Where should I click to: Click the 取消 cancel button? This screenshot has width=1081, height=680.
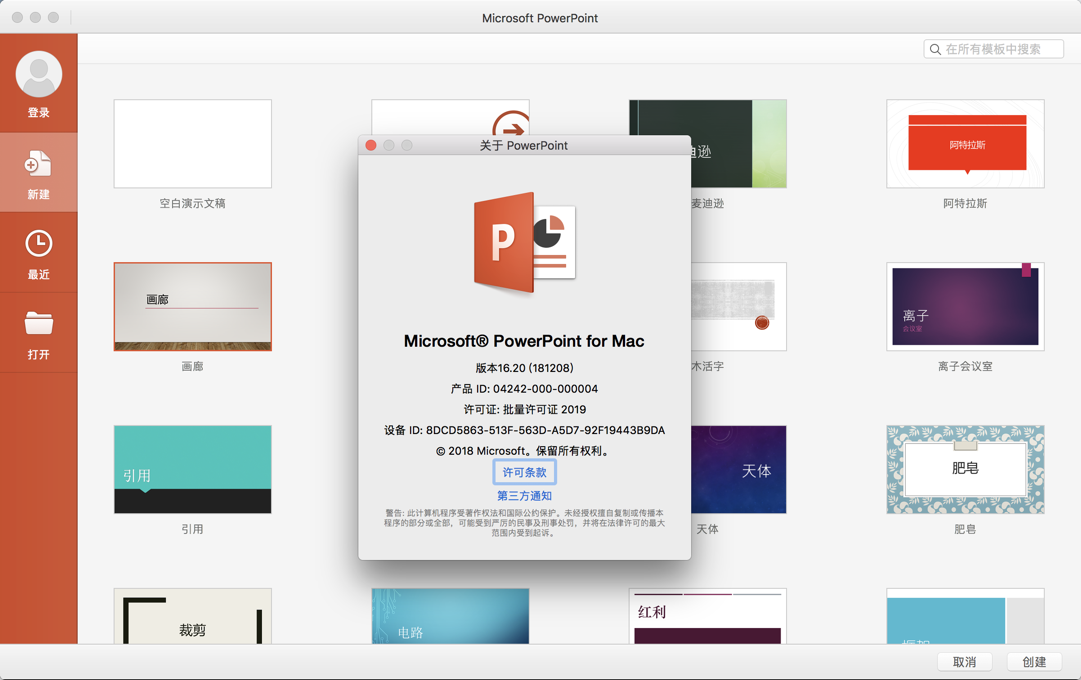pyautogui.click(x=964, y=662)
